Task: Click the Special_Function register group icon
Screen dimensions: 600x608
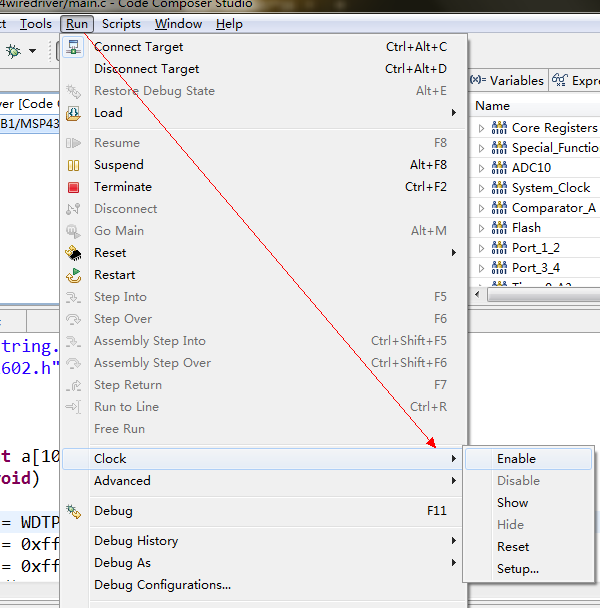Action: point(499,148)
